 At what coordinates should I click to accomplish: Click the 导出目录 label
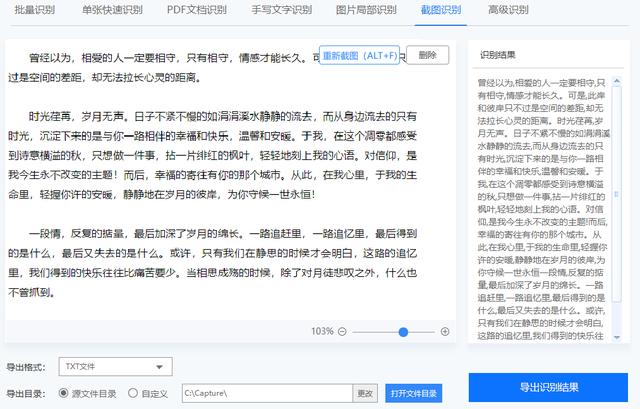point(25,393)
